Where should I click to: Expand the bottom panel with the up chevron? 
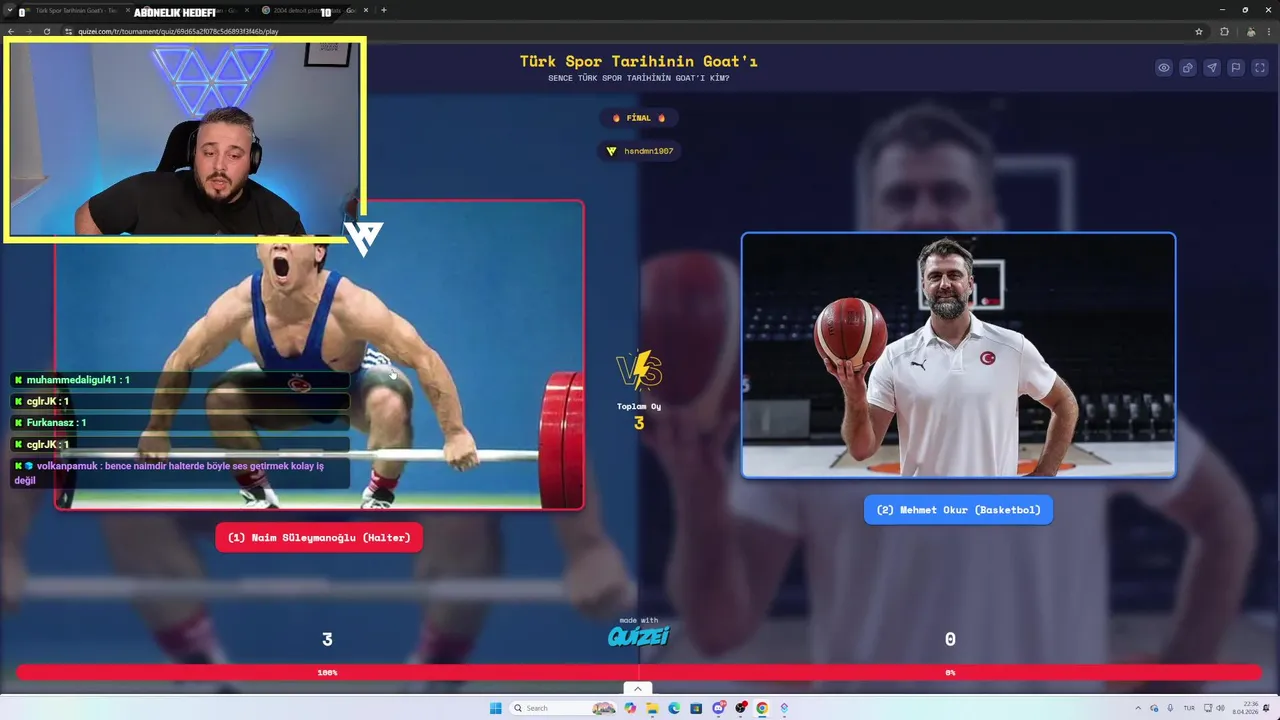(637, 688)
